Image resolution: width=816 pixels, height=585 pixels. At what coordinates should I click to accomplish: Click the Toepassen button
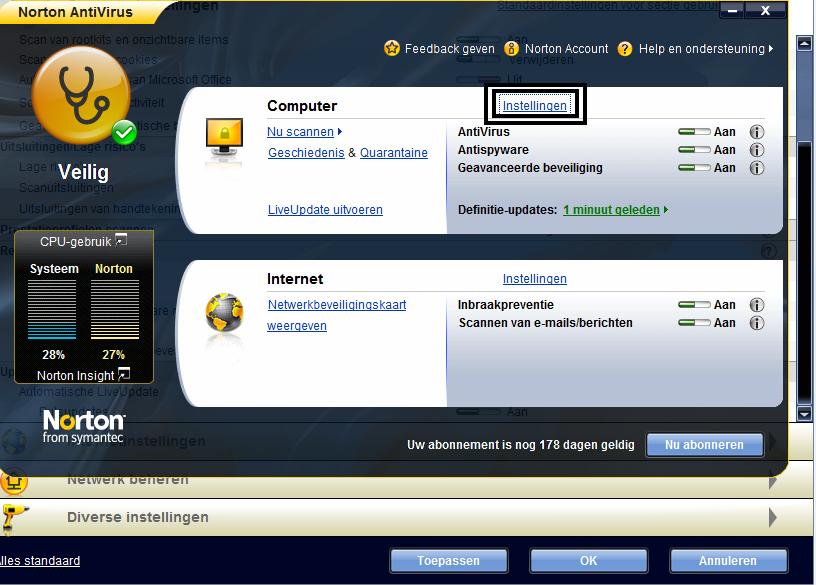coord(449,561)
